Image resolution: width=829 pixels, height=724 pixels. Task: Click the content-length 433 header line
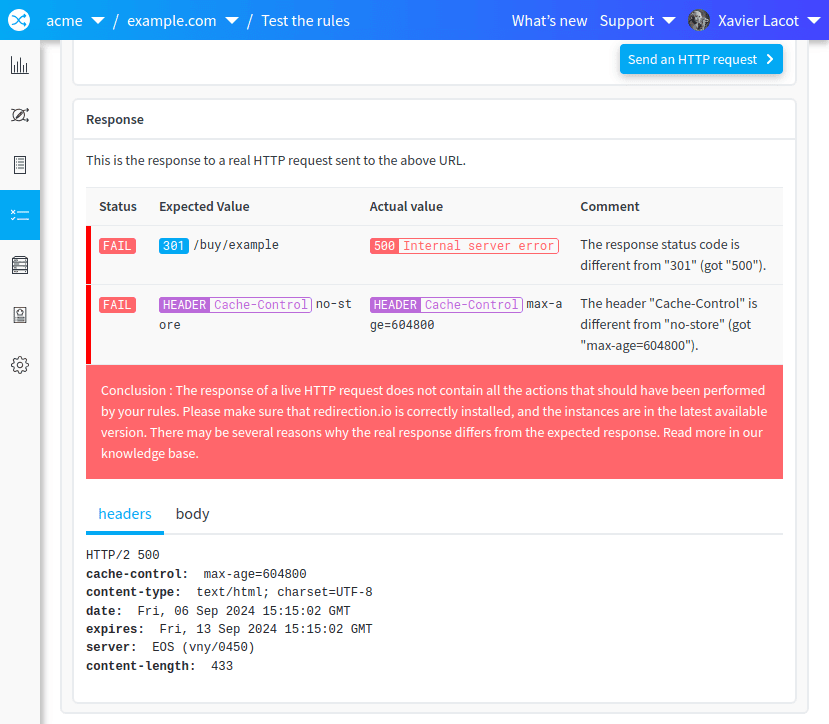(x=159, y=666)
